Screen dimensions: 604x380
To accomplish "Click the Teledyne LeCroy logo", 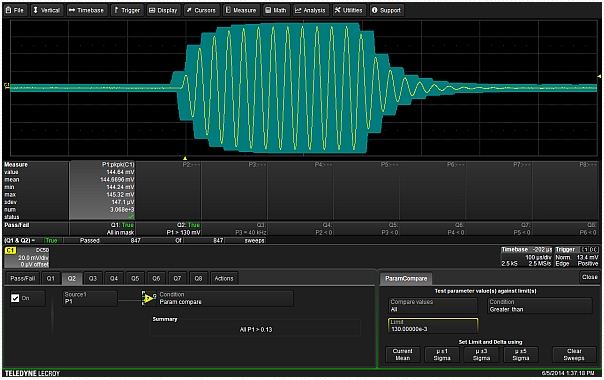I will [x=32, y=373].
